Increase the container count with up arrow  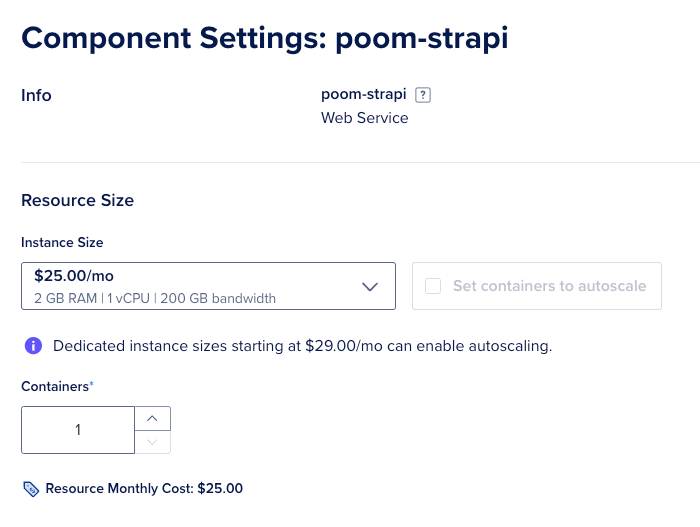[152, 418]
